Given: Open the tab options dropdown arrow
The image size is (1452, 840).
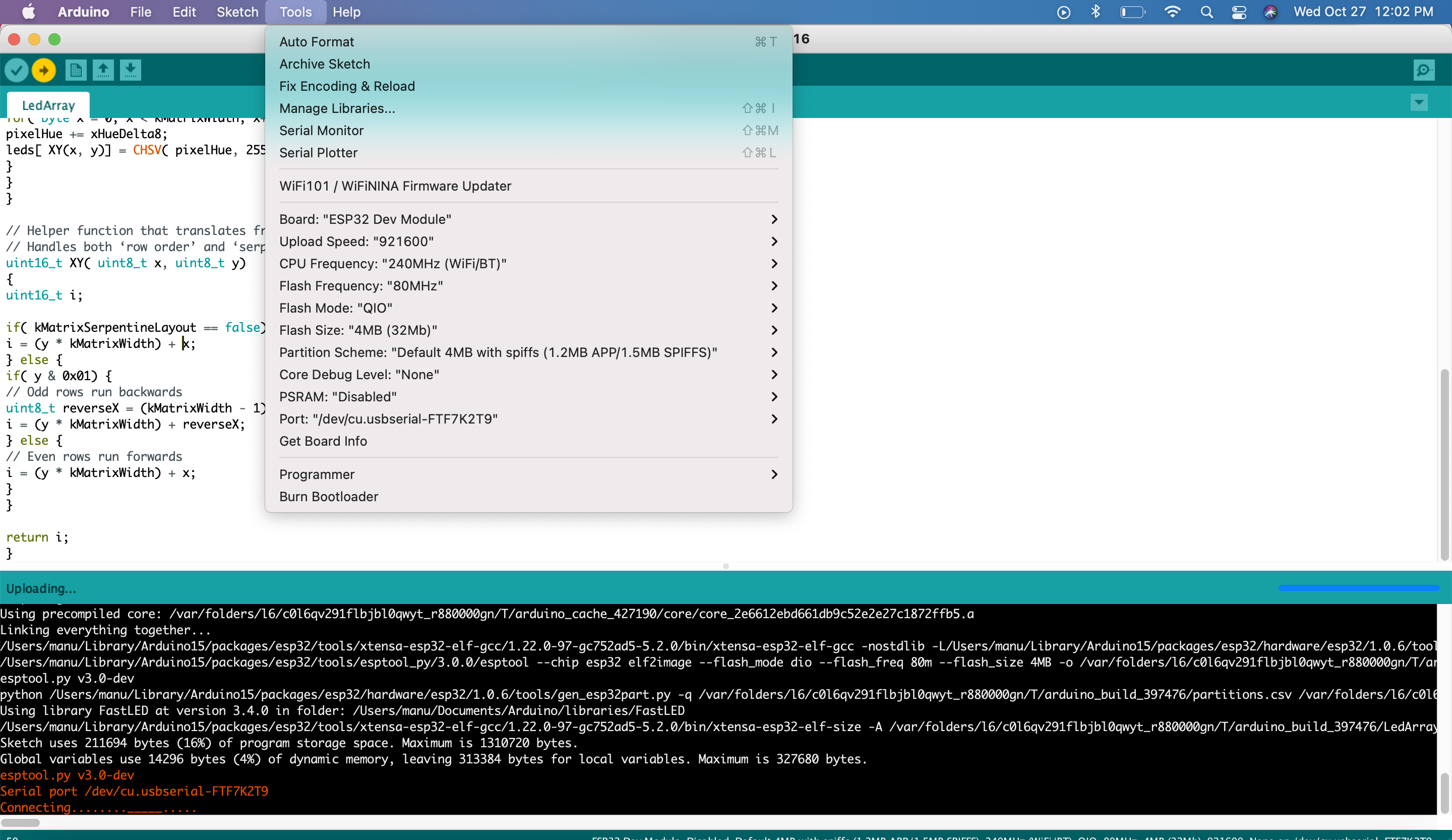Looking at the screenshot, I should (1419, 102).
